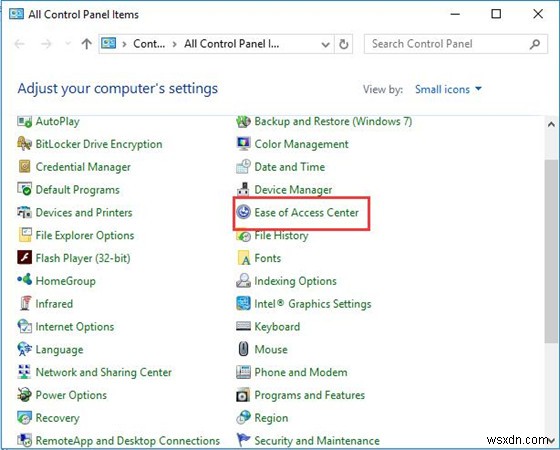
Task: Click the Intel Graphics Settings icon
Action: tap(244, 303)
